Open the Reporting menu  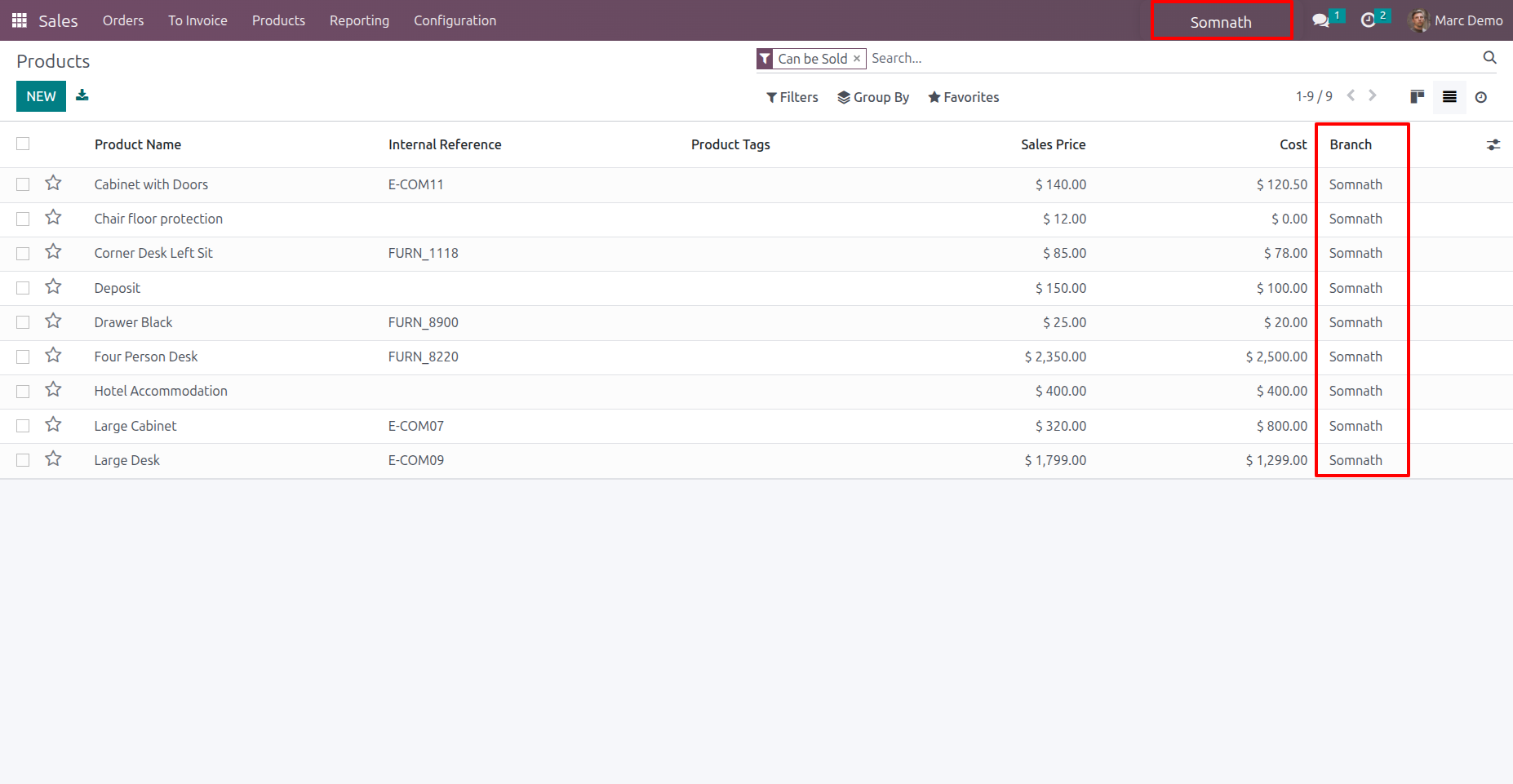(359, 20)
